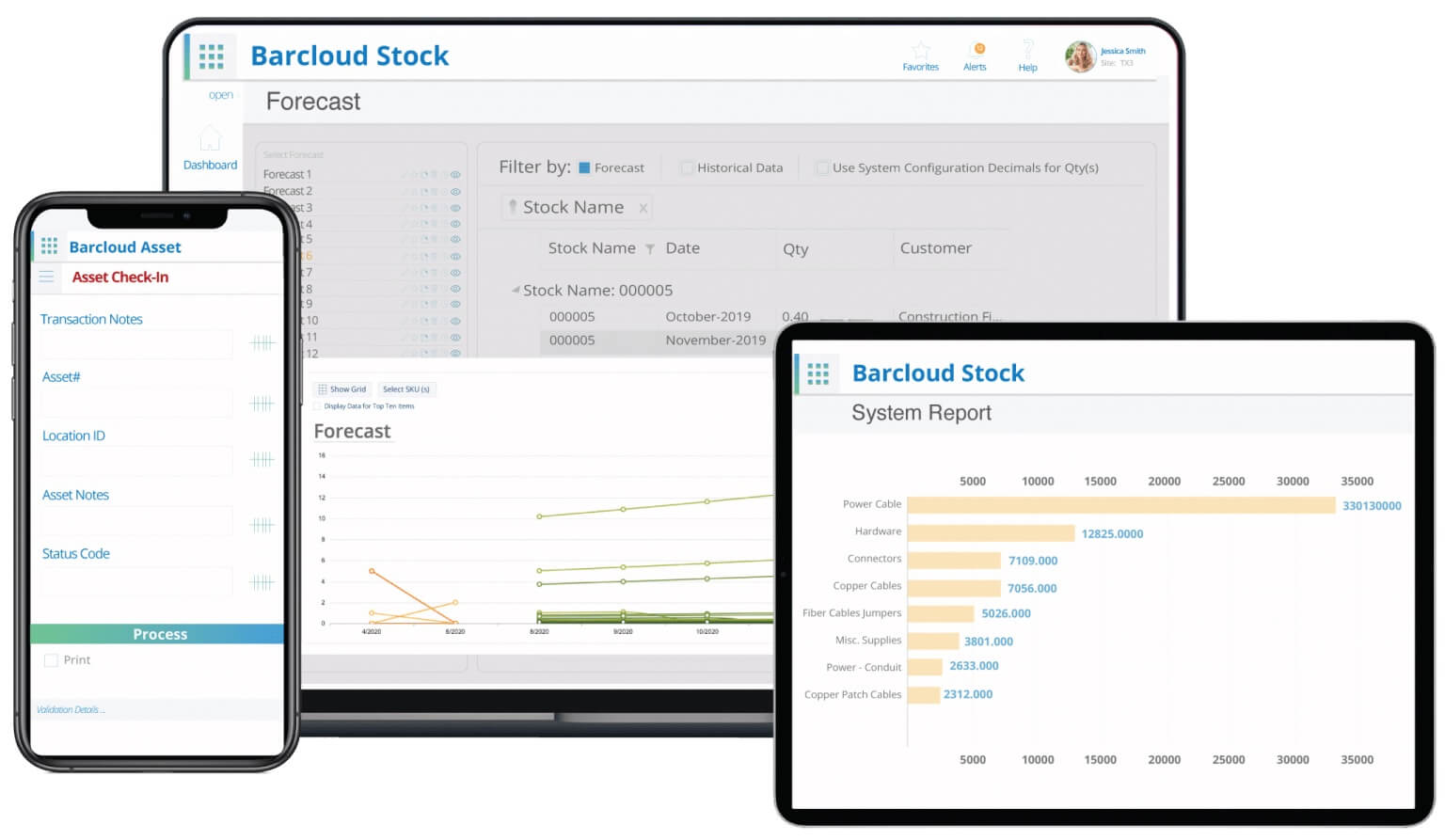The image size is (1445, 840).
Task: Open hamburger menu beside Asset Check-In
Action: pos(46,277)
